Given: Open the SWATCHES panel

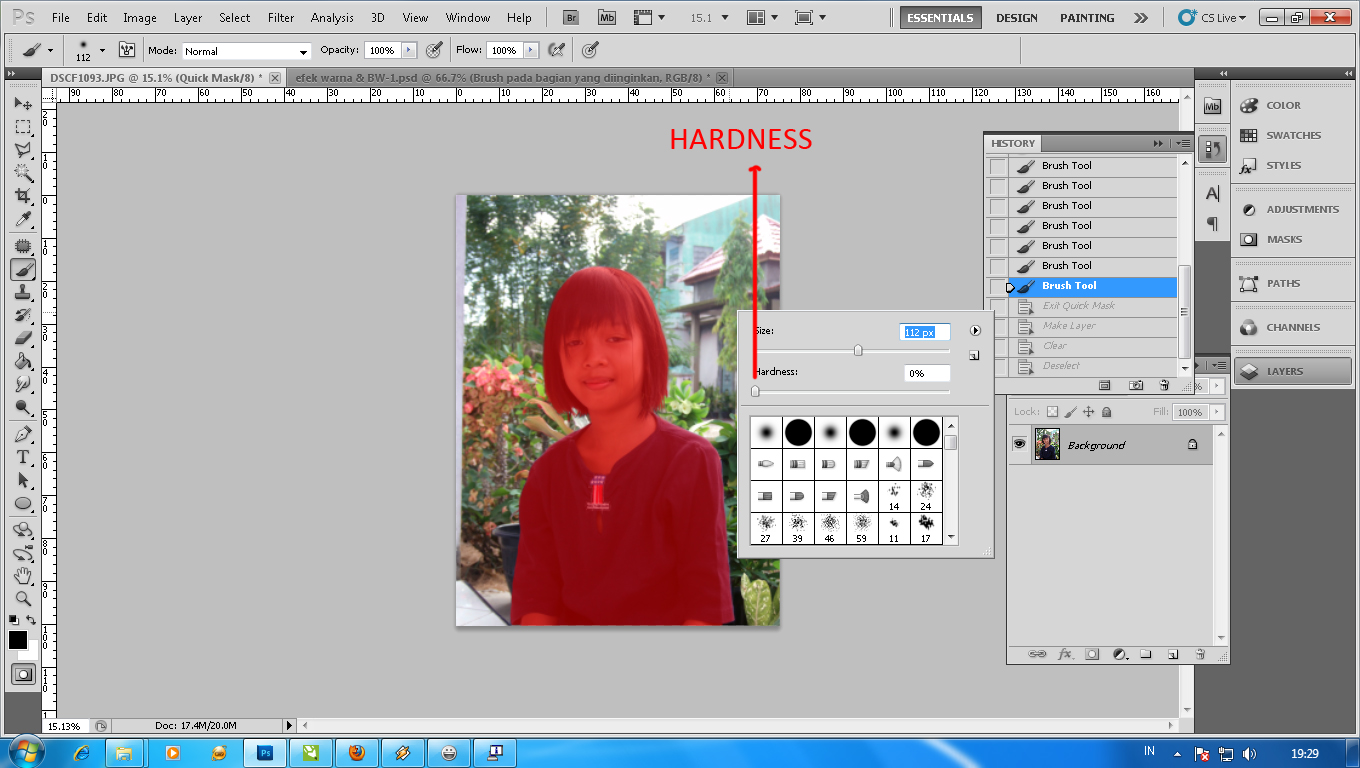Looking at the screenshot, I should pyautogui.click(x=1293, y=135).
